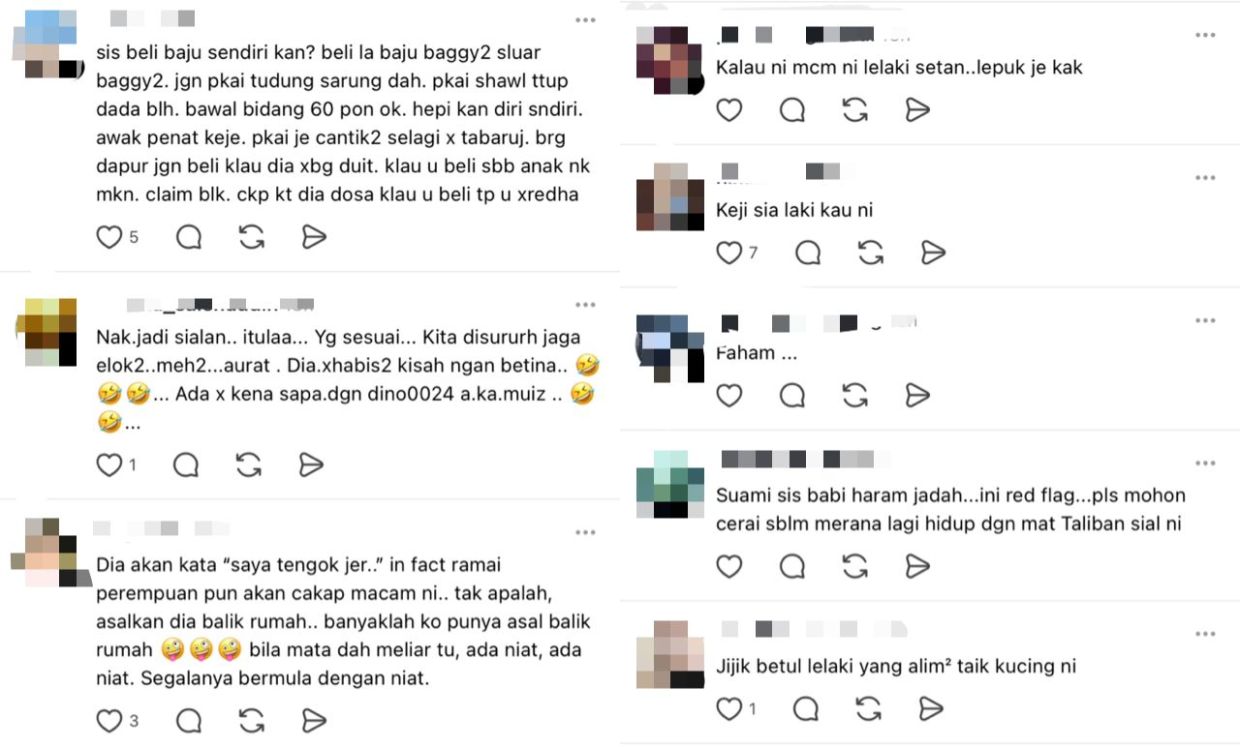Like the 'Keji sia laki kau ni' comment
This screenshot has width=1240, height=747.
pyautogui.click(x=729, y=253)
